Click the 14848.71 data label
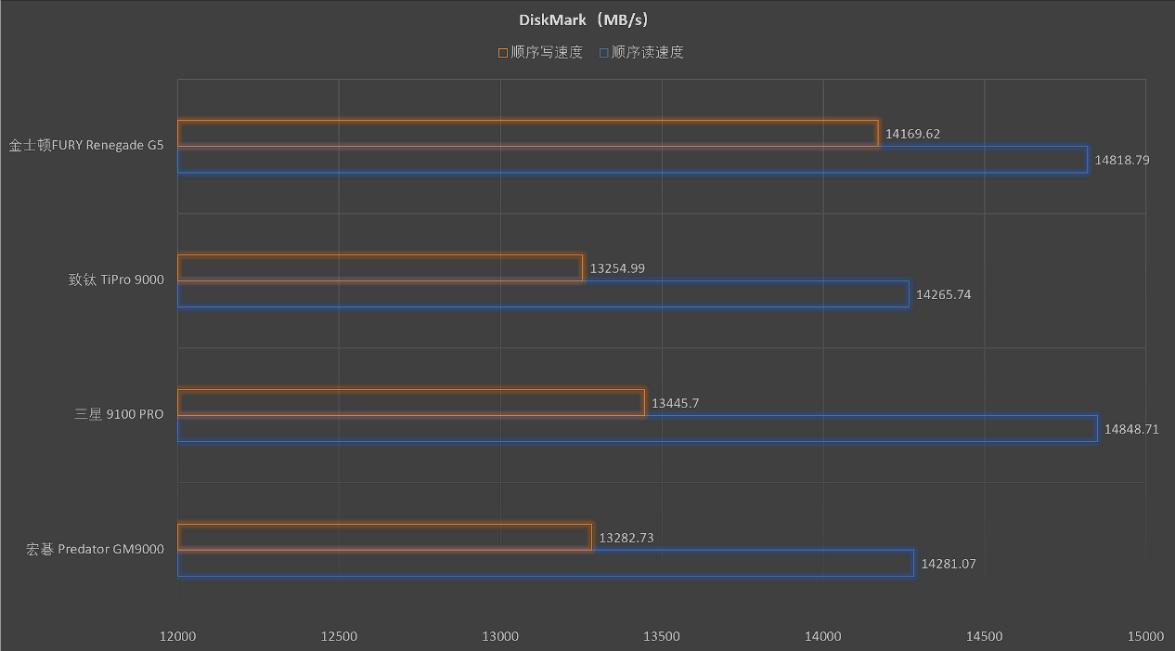This screenshot has width=1175, height=651. [1132, 430]
